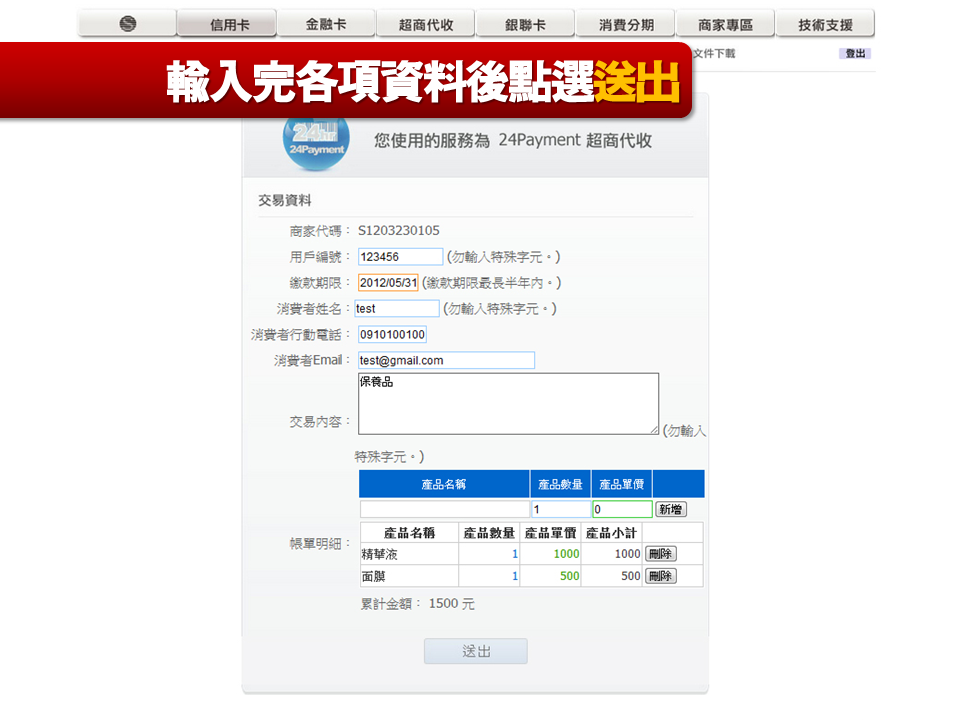Screen dimensions: 960x720
Task: Click inside the 交易內容 text area
Action: coord(508,402)
